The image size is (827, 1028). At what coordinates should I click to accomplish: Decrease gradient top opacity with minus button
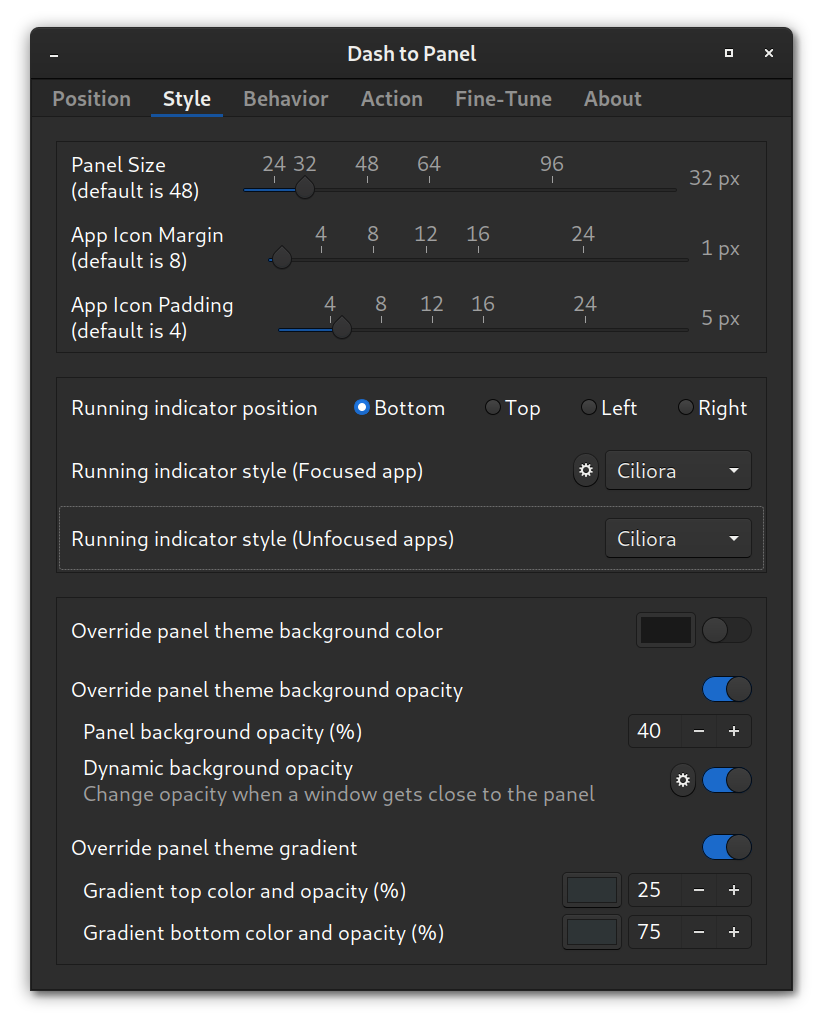[x=698, y=890]
